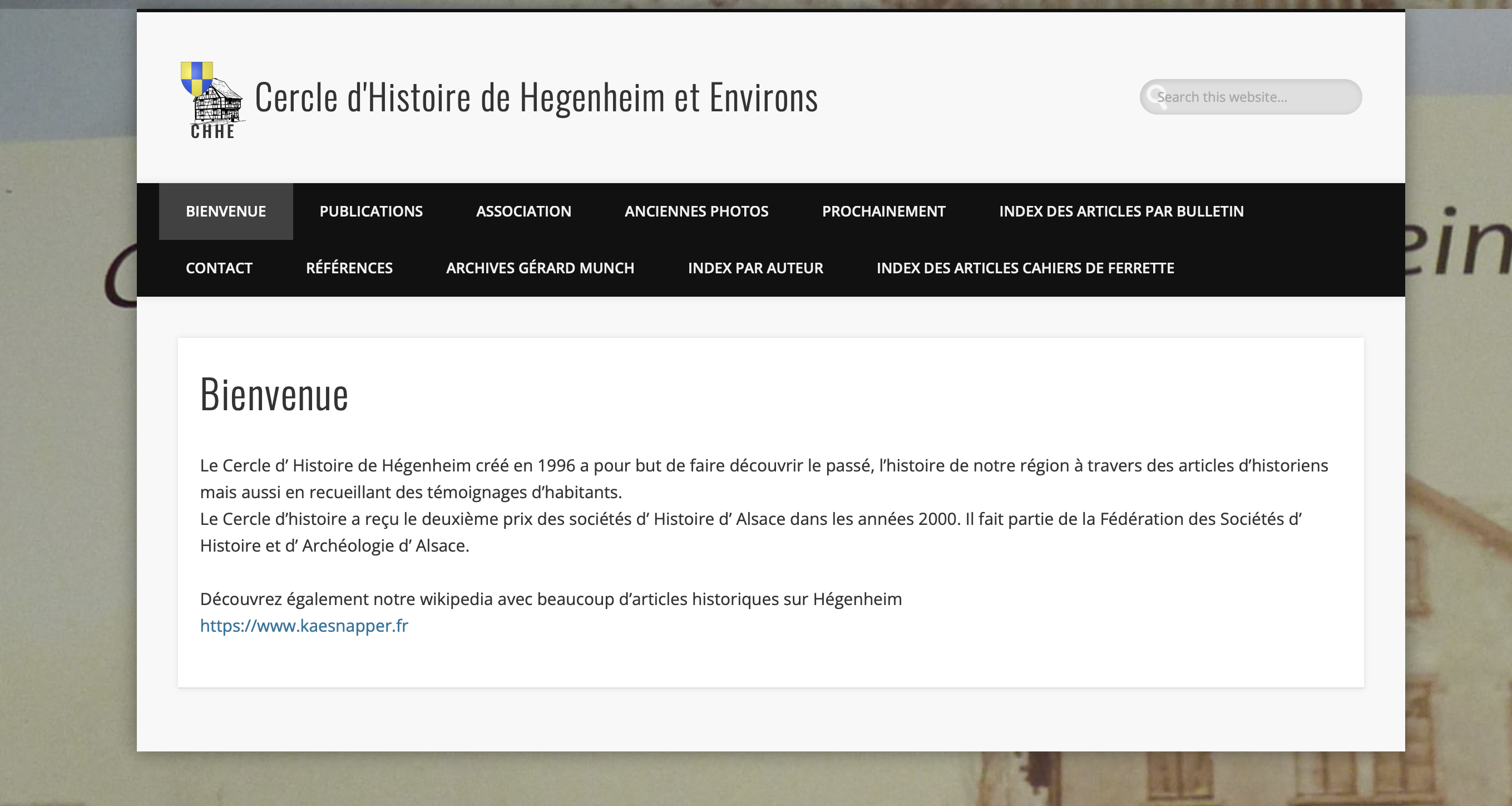The image size is (1512, 806).
Task: Click the text about wikipedia articles on Hégenheim
Action: point(551,599)
